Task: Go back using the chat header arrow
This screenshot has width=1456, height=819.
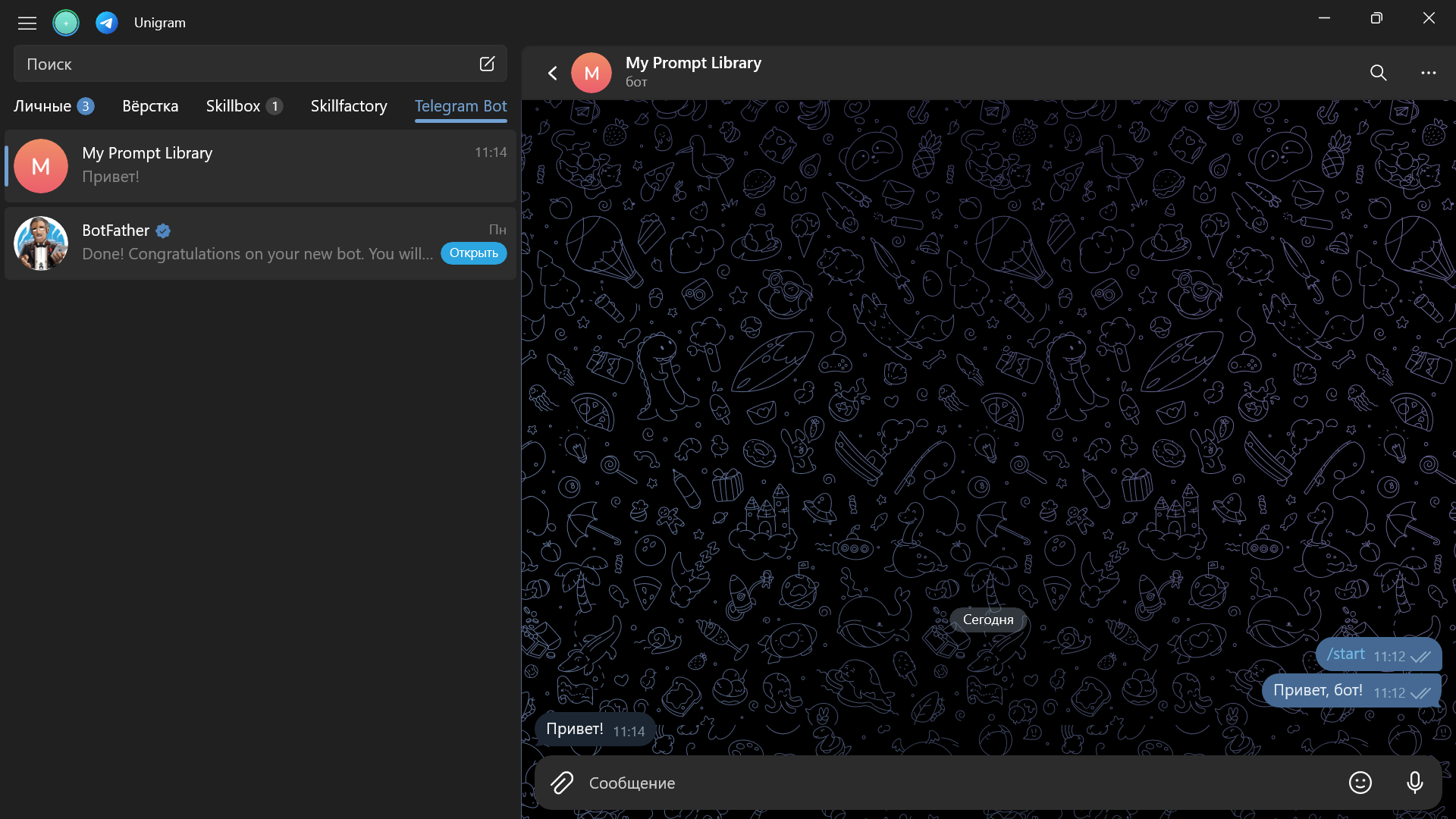Action: tap(553, 73)
